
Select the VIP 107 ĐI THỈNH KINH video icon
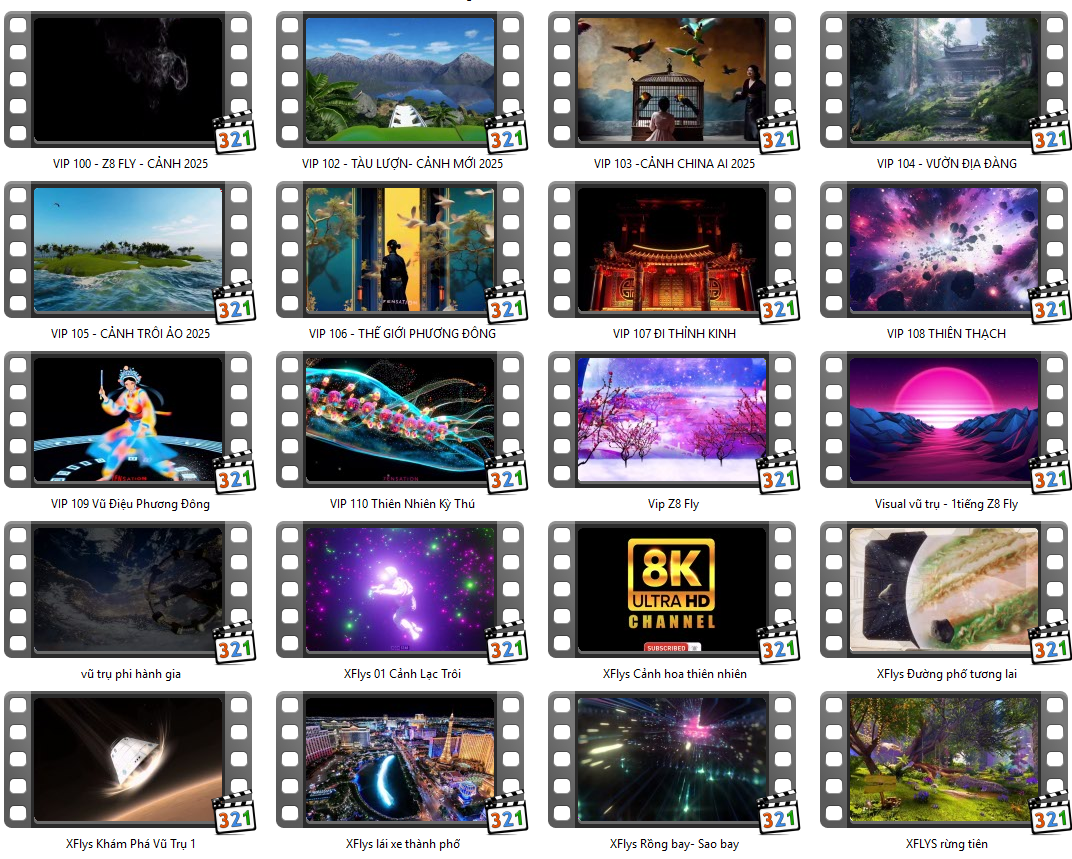[672, 250]
